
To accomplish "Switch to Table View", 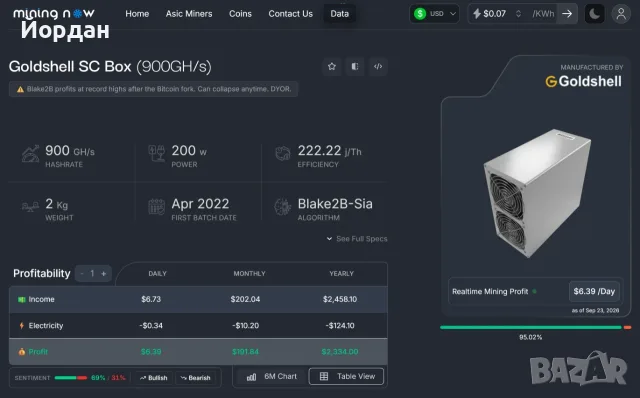I will [x=347, y=376].
